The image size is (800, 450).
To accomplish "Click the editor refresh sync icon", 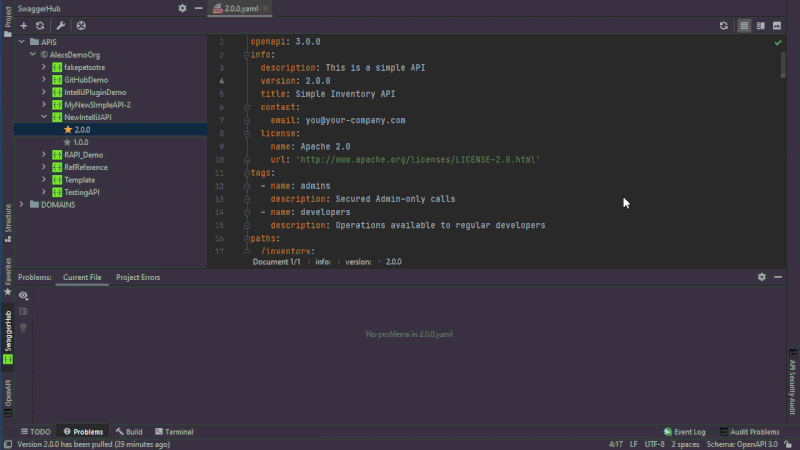I will click(723, 26).
